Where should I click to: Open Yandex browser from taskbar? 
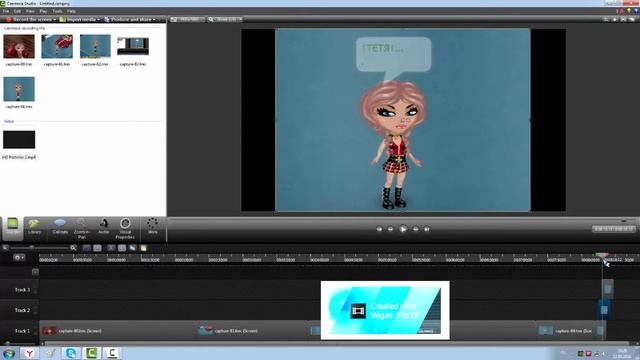[29, 353]
